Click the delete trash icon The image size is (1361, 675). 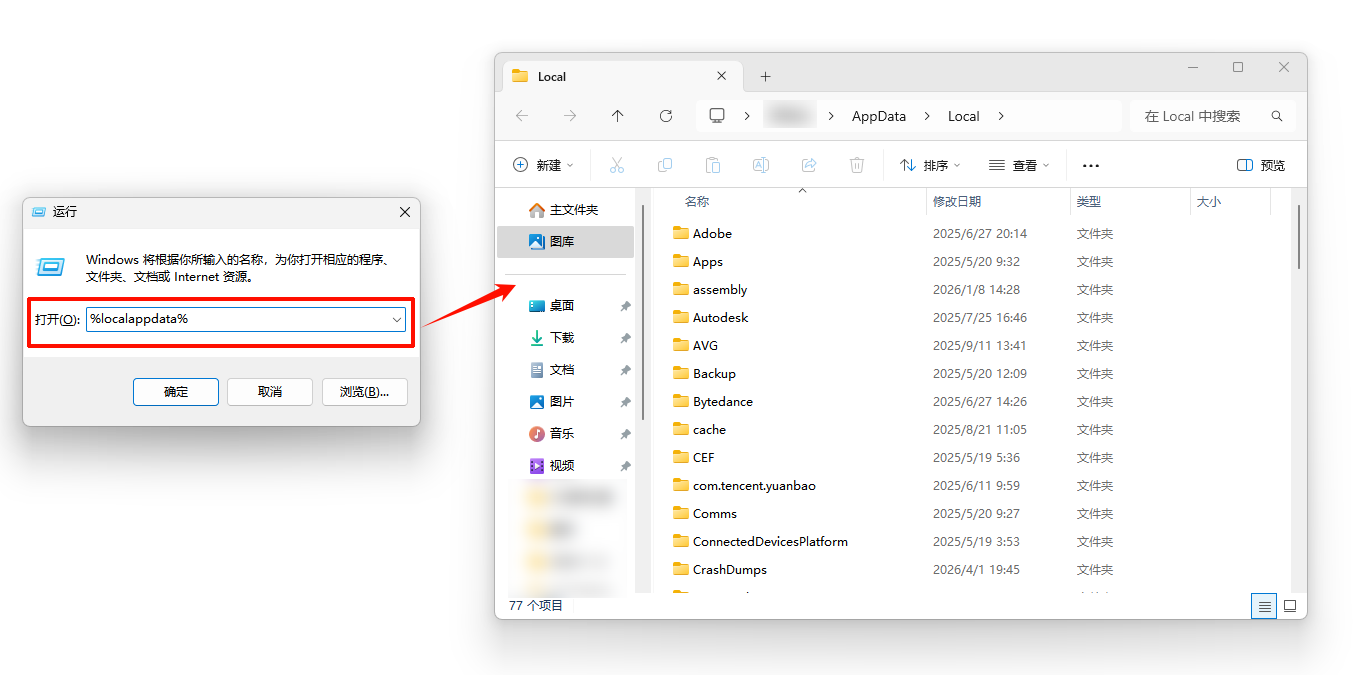pos(857,165)
